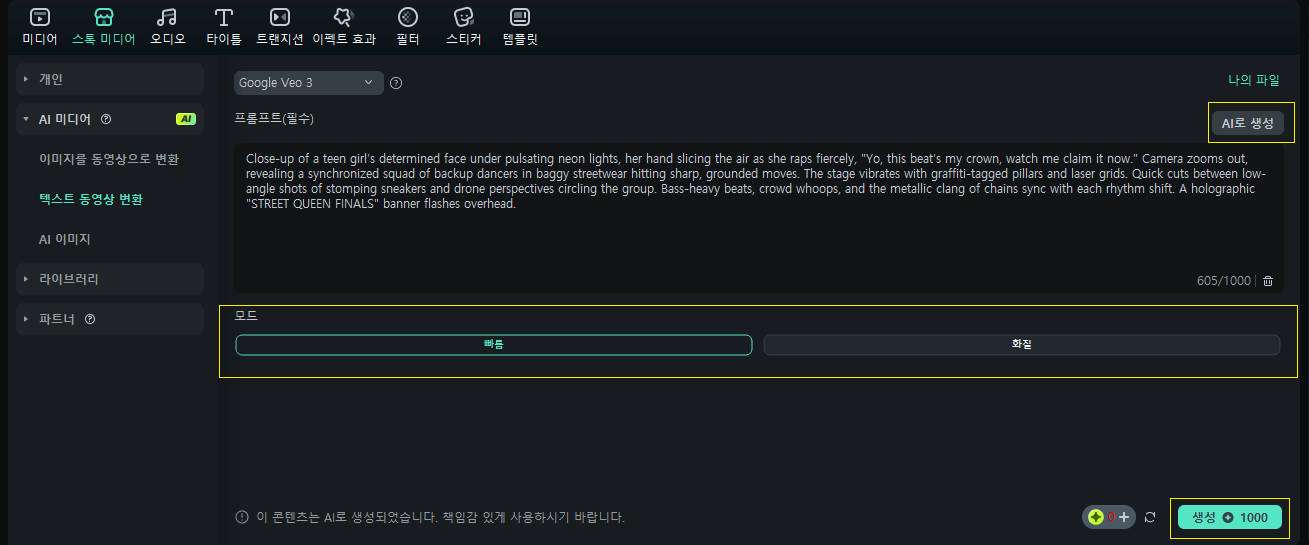
Task: Open the 트랜지션 (Transitions) icon
Action: (x=280, y=17)
